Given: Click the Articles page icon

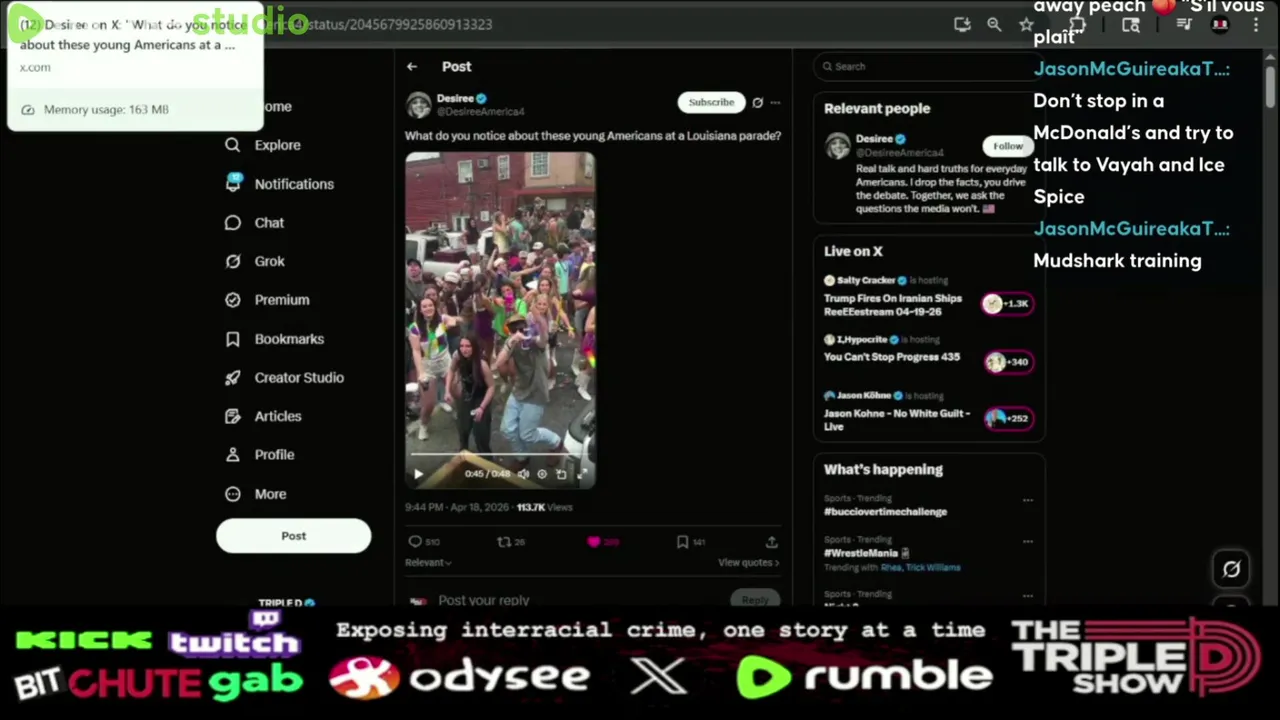Looking at the screenshot, I should [233, 416].
